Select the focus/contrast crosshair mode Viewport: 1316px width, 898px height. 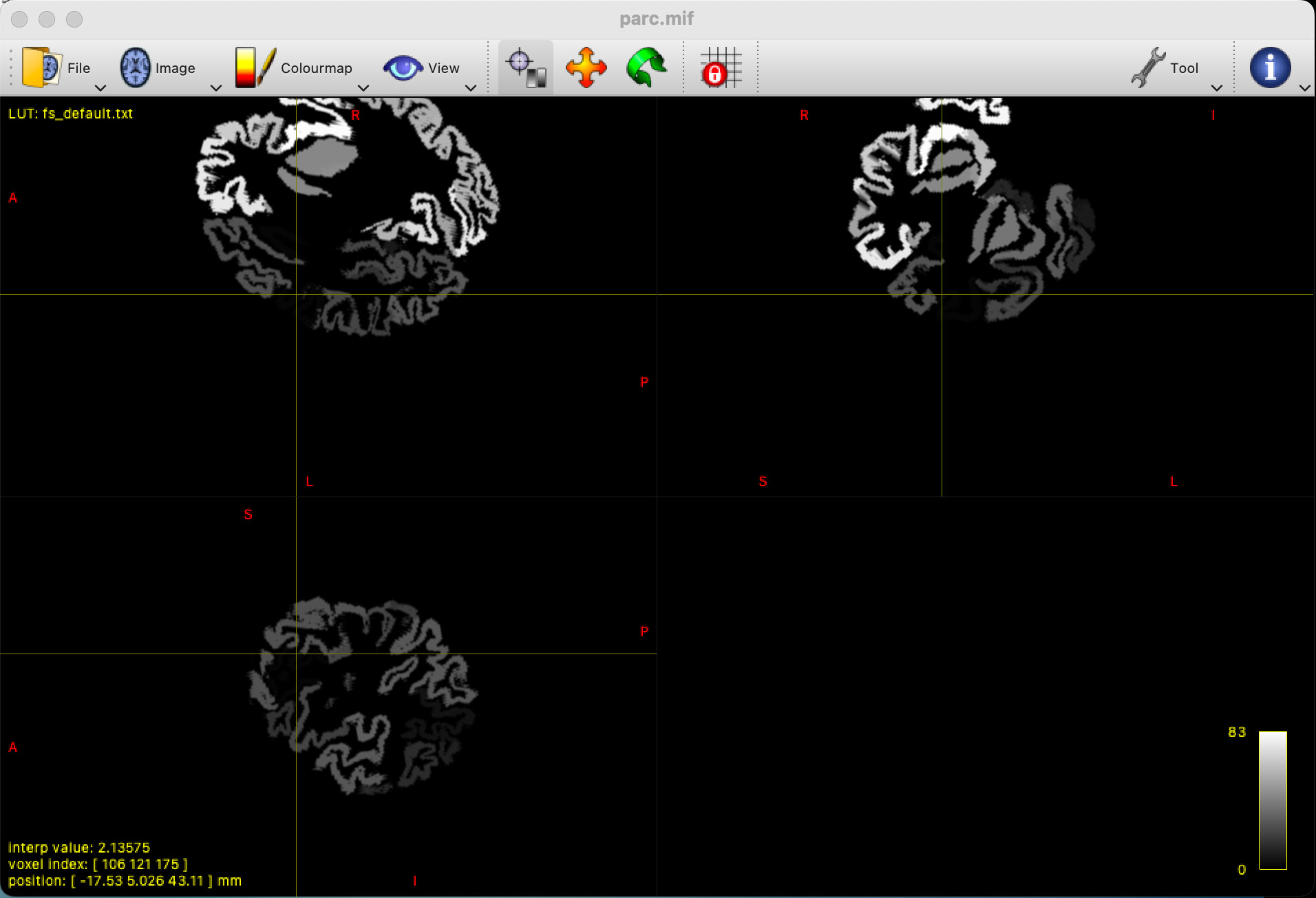[526, 67]
